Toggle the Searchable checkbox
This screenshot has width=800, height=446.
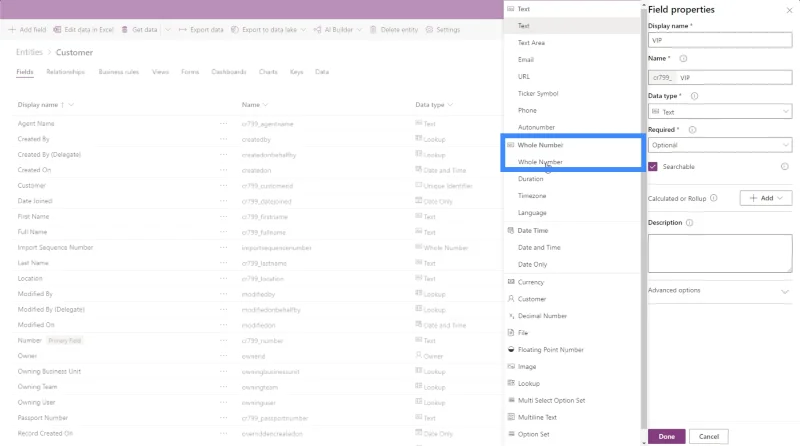point(653,166)
